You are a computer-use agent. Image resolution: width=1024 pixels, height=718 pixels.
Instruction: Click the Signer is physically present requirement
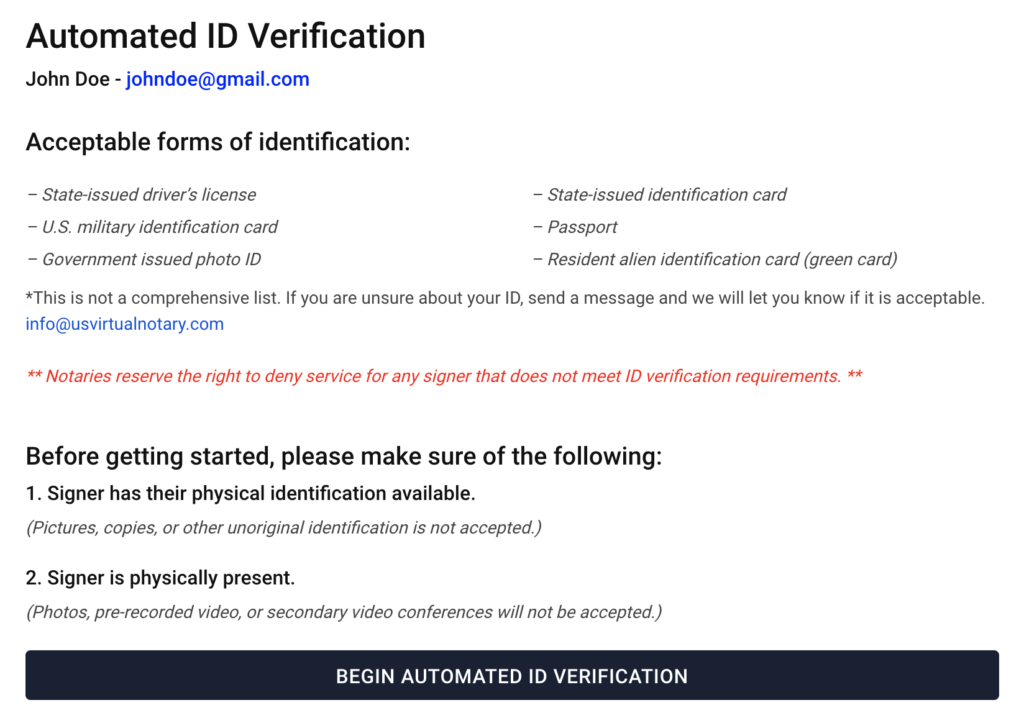160,578
